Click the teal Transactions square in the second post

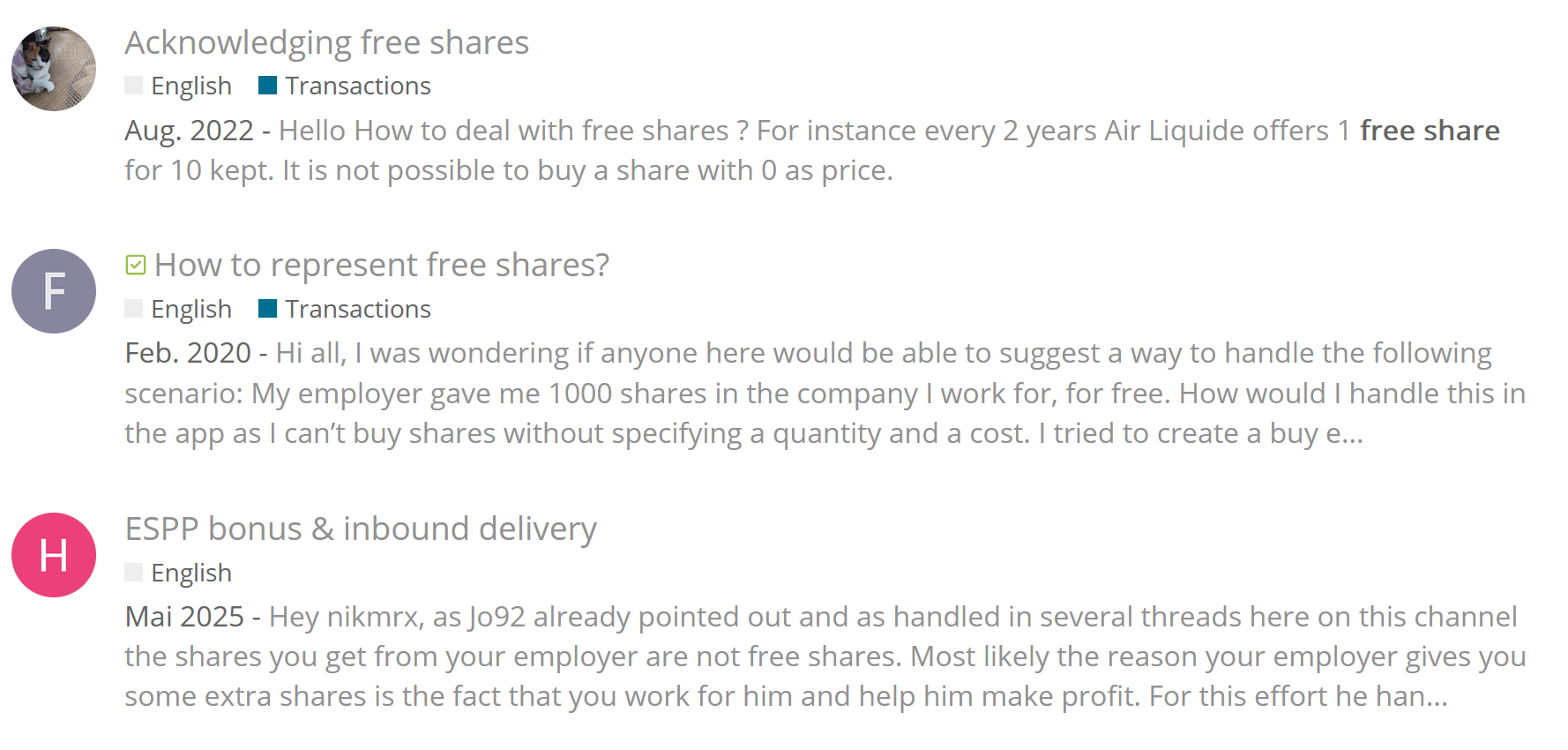(x=267, y=309)
